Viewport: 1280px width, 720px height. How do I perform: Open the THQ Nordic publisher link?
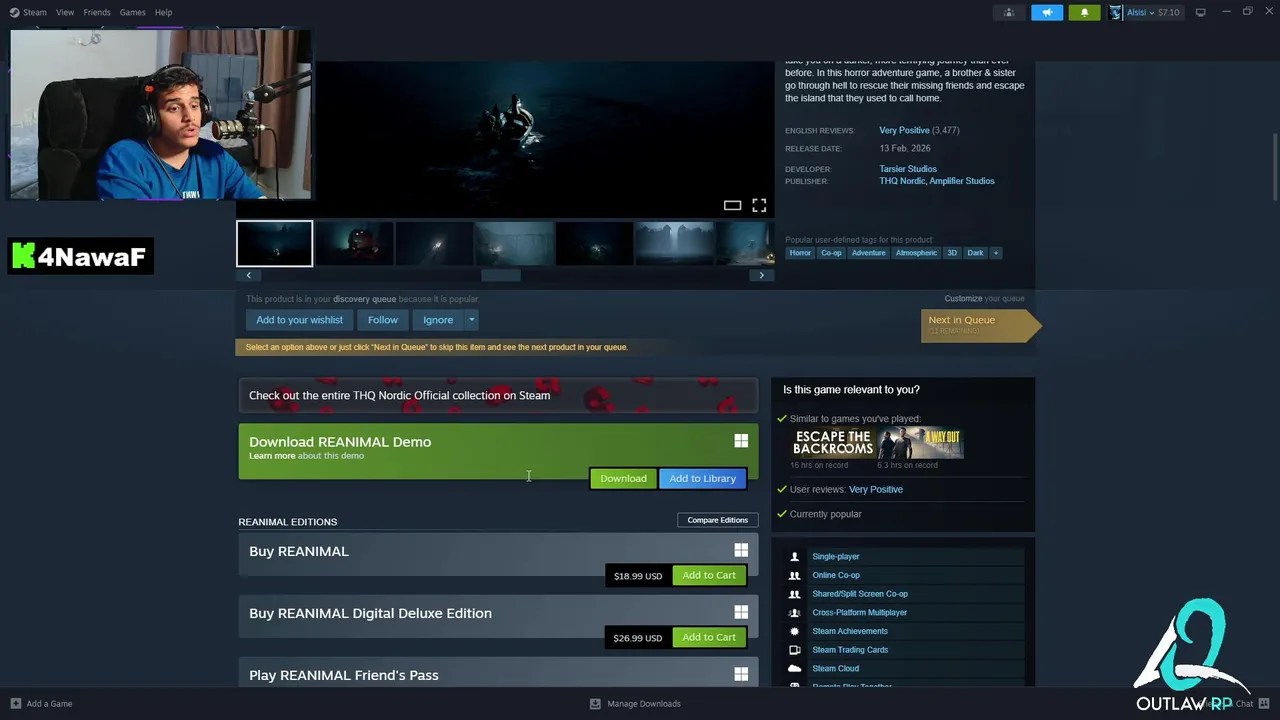902,181
